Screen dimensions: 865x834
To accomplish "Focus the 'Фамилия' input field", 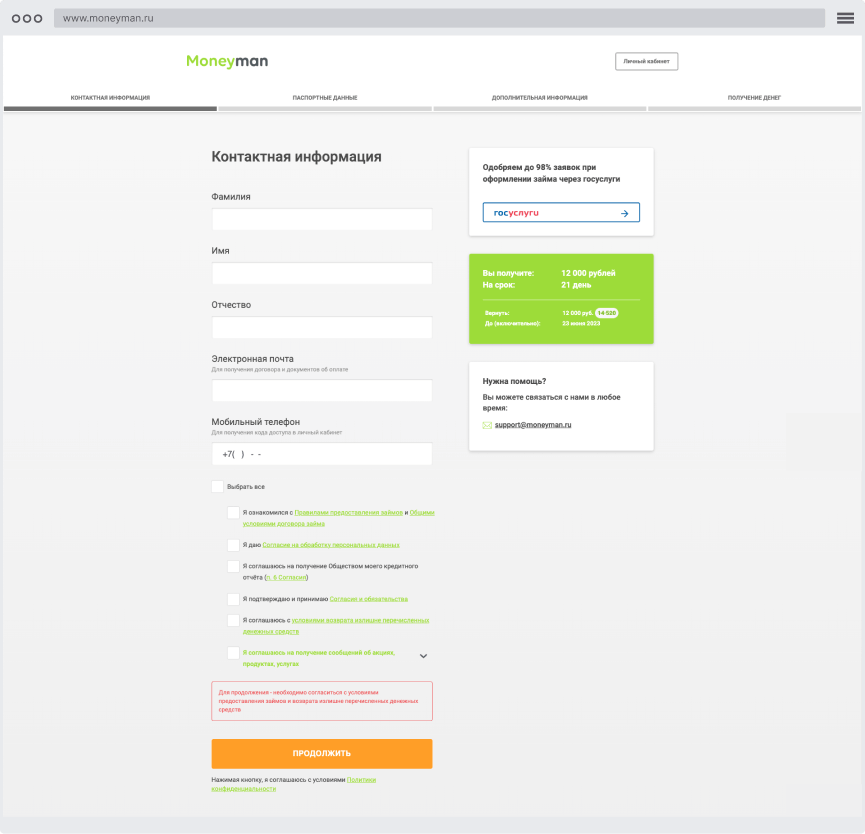I will 322,220.
